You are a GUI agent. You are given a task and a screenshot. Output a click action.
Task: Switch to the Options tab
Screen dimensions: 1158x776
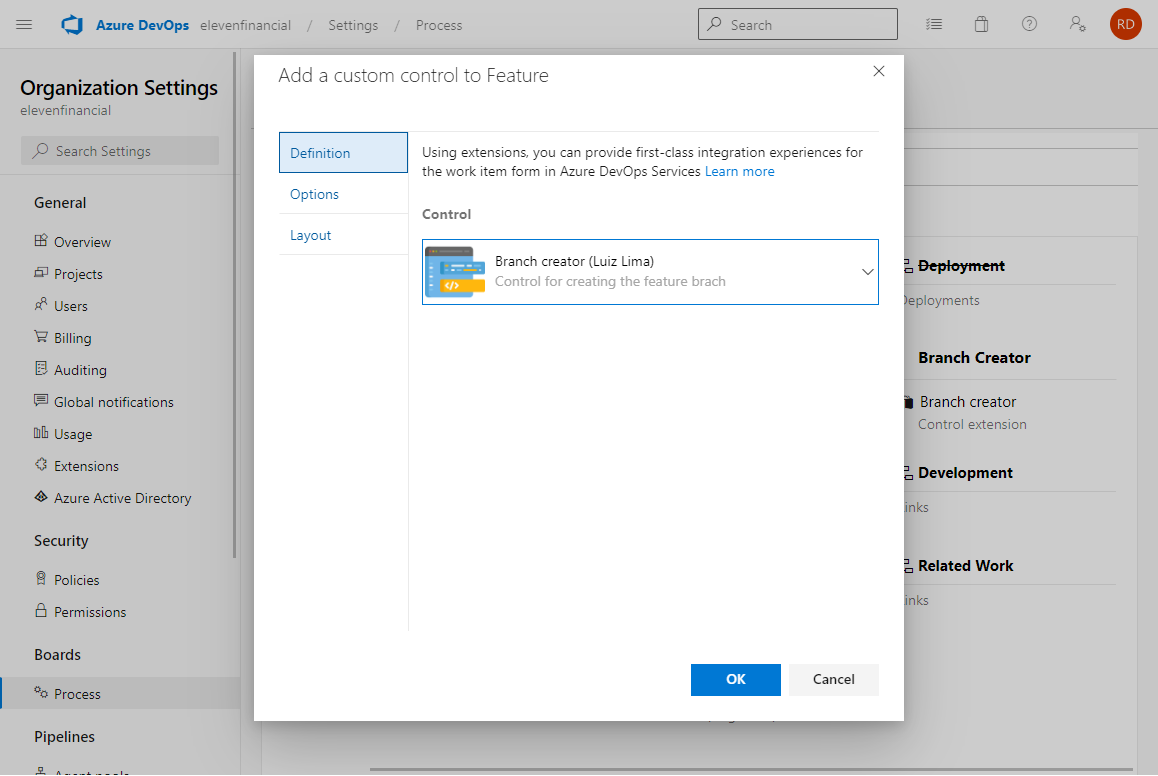coord(343,194)
